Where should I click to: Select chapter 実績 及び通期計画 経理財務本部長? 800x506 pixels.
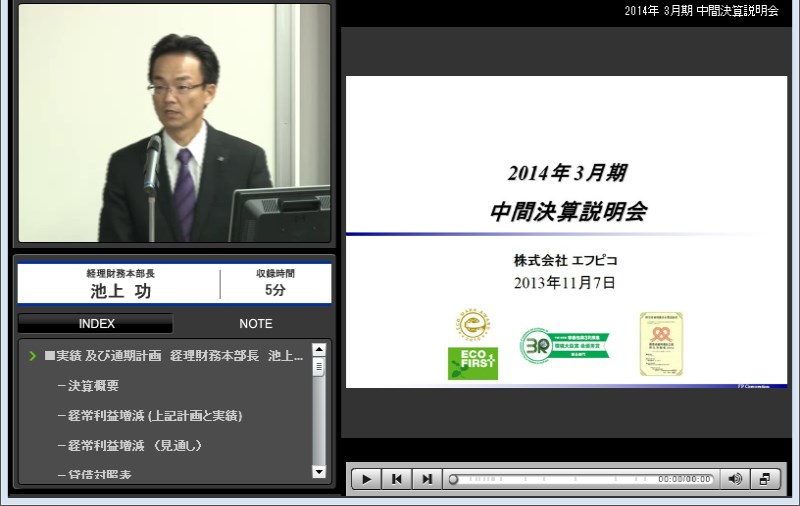(x=173, y=356)
